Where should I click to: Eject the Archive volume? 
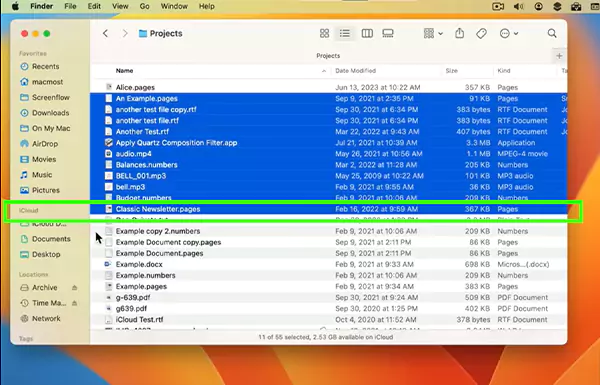[75, 287]
